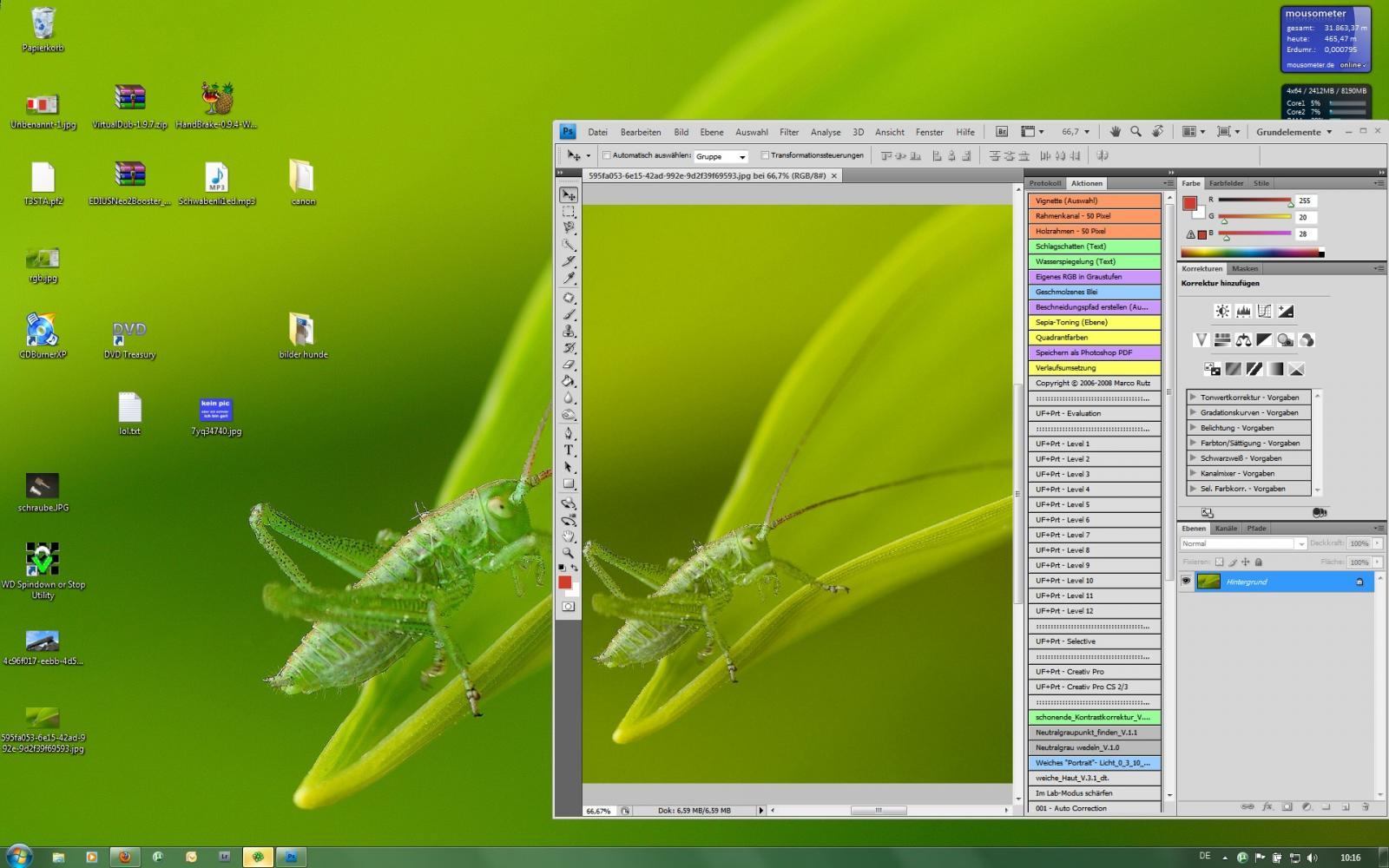Viewport: 1389px width, 868px height.
Task: Select the rectangular Marquee tool
Action: pos(569,211)
